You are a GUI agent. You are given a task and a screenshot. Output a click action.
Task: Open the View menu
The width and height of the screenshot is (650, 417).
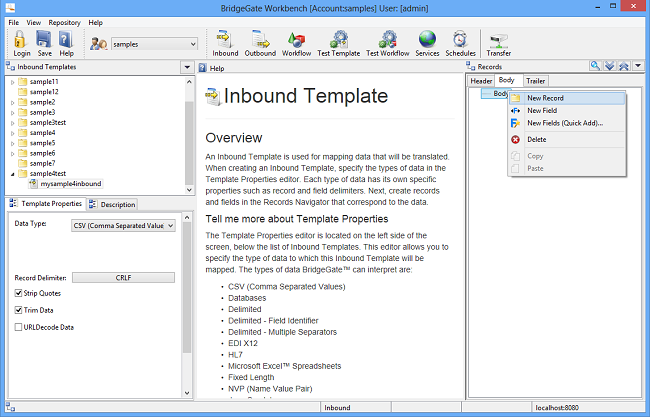pyautogui.click(x=34, y=22)
